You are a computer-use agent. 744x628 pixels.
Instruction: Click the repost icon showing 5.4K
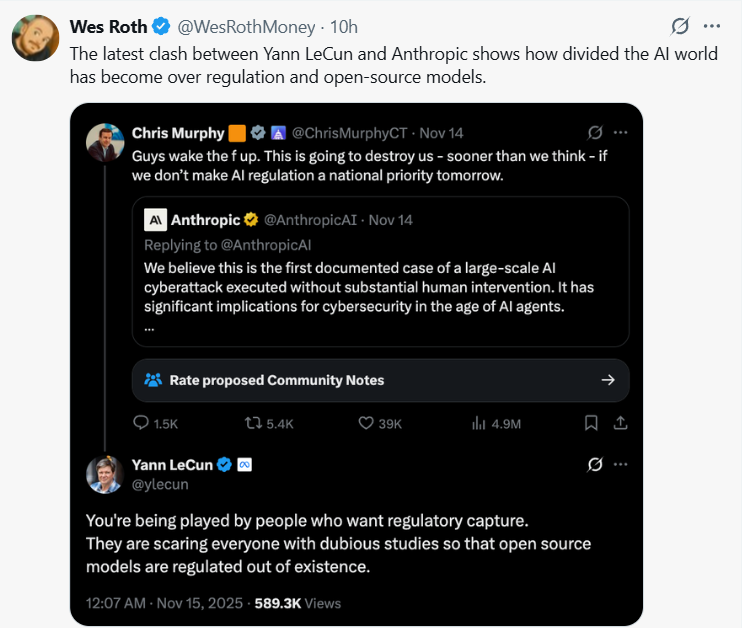[254, 423]
